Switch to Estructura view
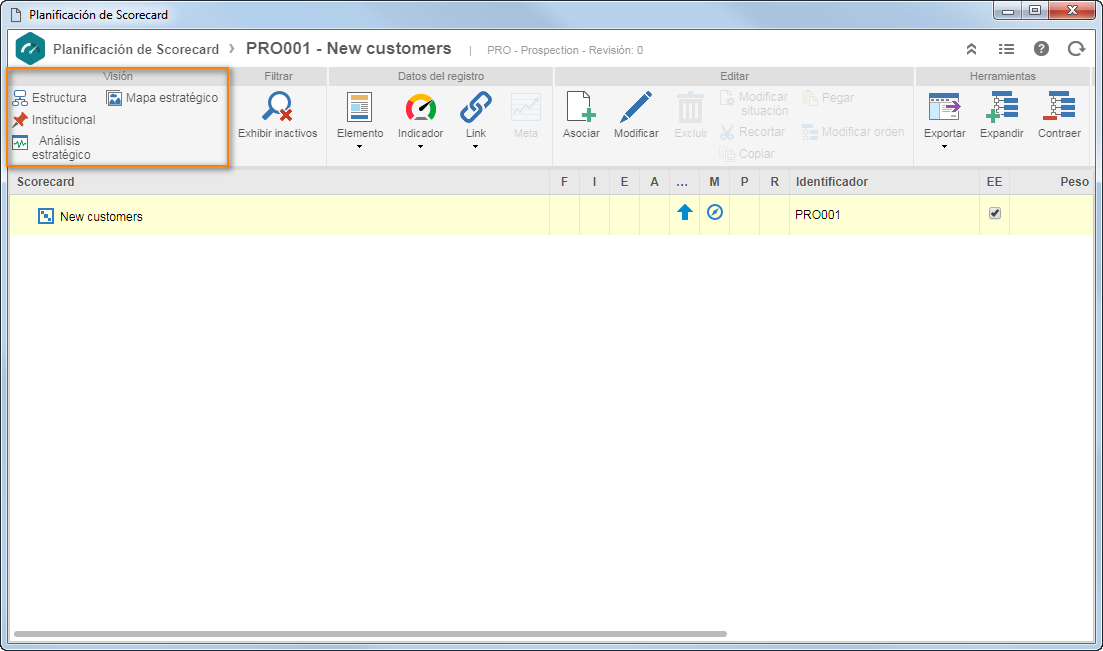The width and height of the screenshot is (1103, 651). coord(50,98)
